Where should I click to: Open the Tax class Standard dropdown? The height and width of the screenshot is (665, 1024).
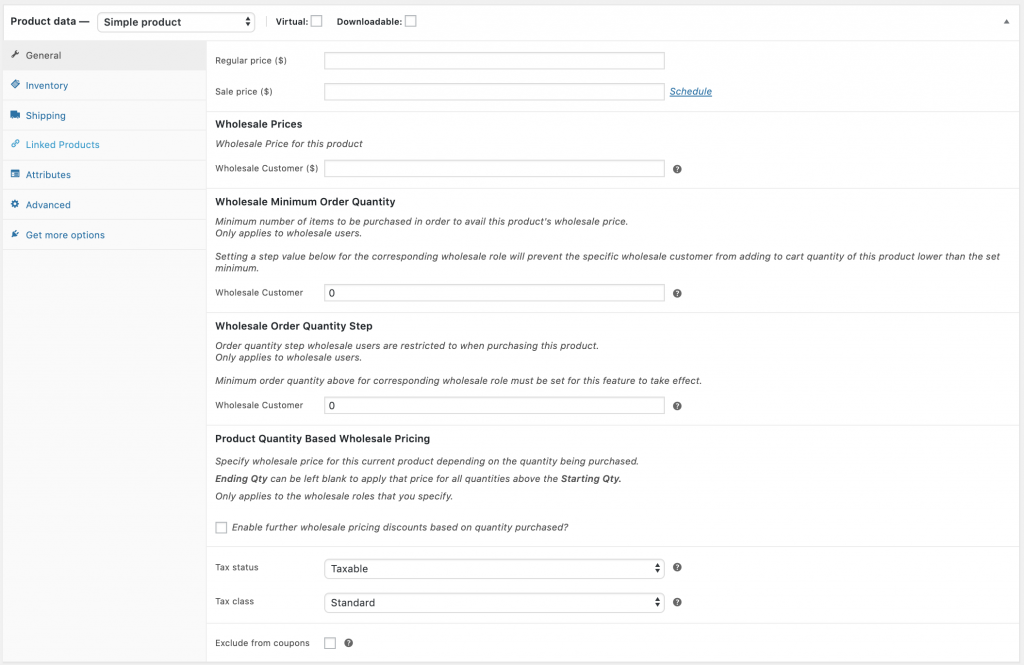pyautogui.click(x=494, y=602)
